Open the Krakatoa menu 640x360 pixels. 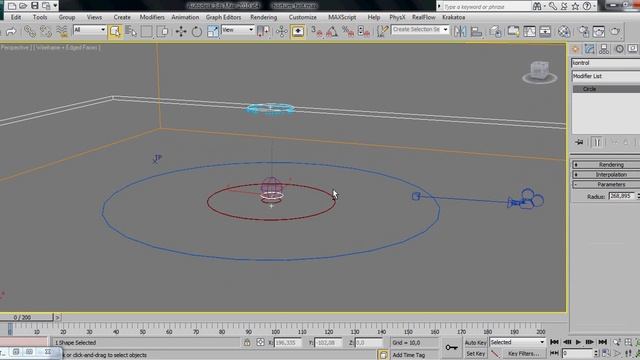click(x=453, y=17)
